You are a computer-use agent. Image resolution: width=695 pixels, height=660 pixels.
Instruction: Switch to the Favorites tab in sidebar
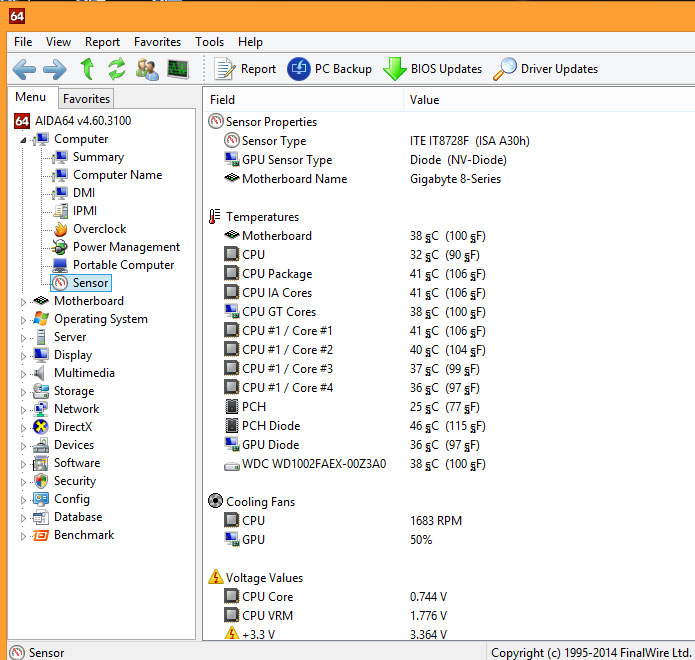86,98
